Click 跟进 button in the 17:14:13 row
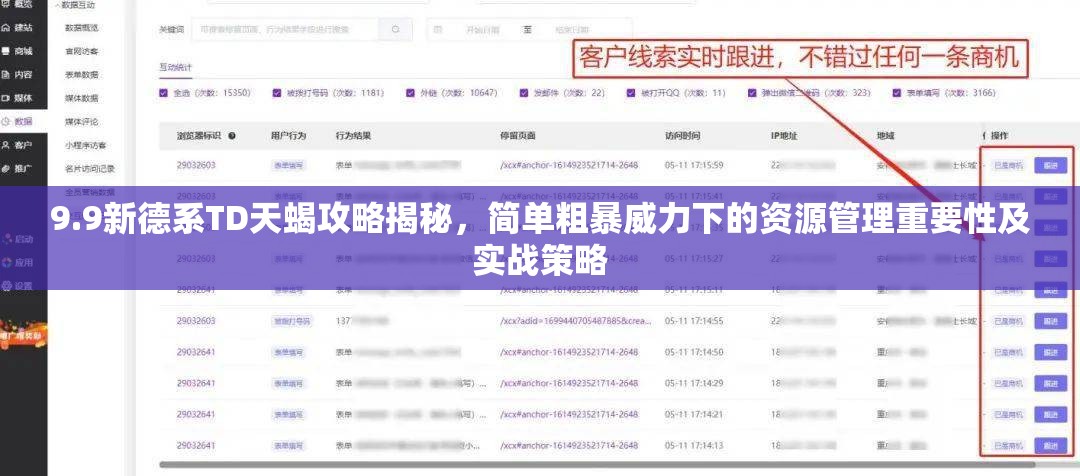This screenshot has width=1080, height=476. tap(1050, 445)
